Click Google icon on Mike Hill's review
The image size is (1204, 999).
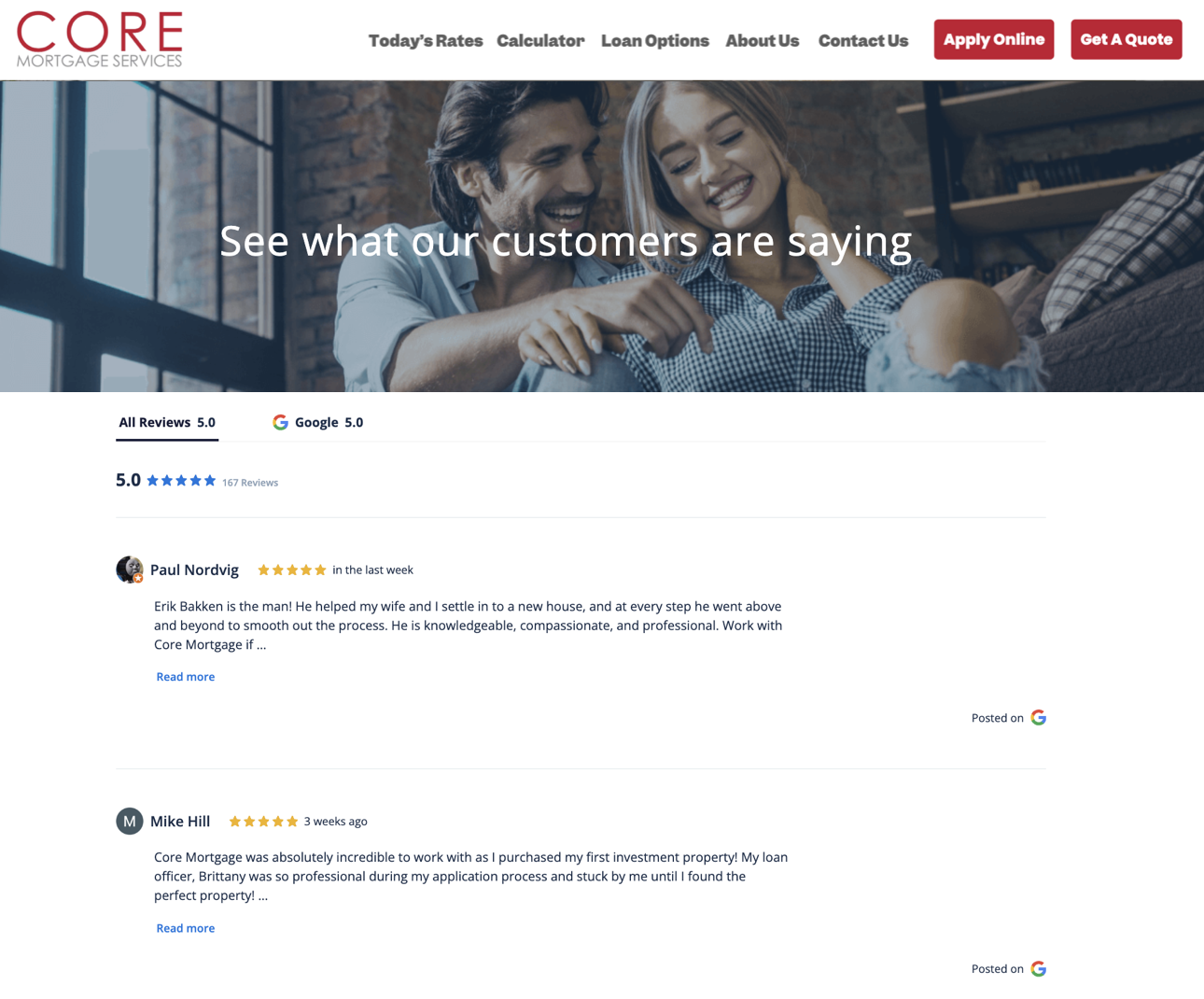(1038, 968)
